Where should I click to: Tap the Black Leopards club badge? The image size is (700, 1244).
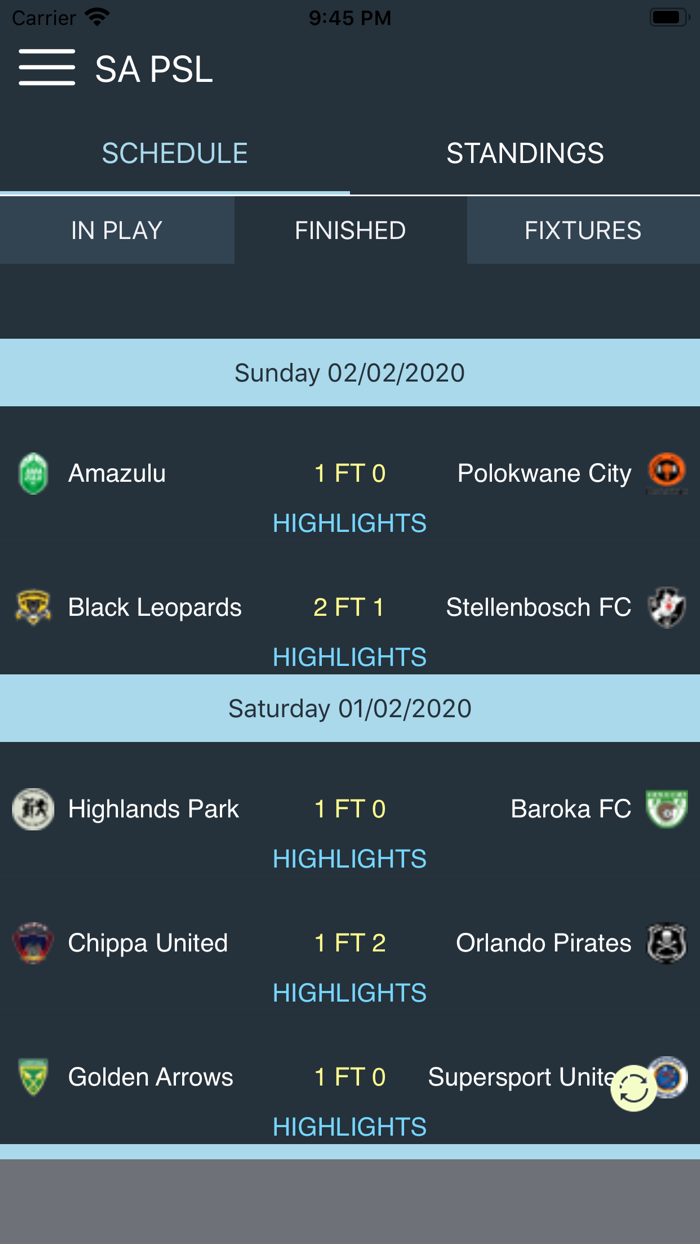click(x=33, y=607)
